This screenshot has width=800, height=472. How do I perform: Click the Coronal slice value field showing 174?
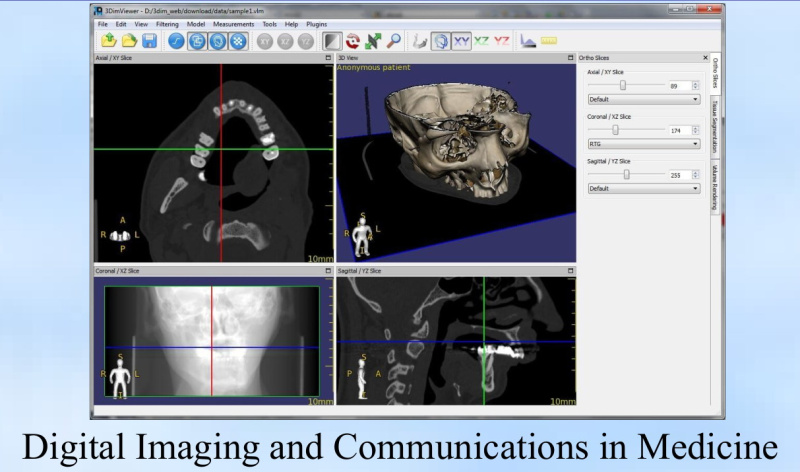(x=680, y=130)
